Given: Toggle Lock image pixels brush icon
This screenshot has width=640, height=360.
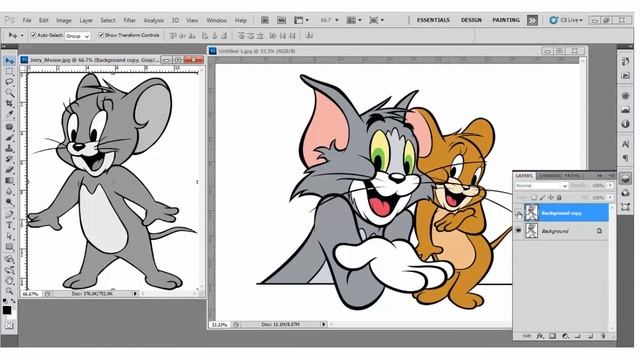Looking at the screenshot, I should coord(542,198).
